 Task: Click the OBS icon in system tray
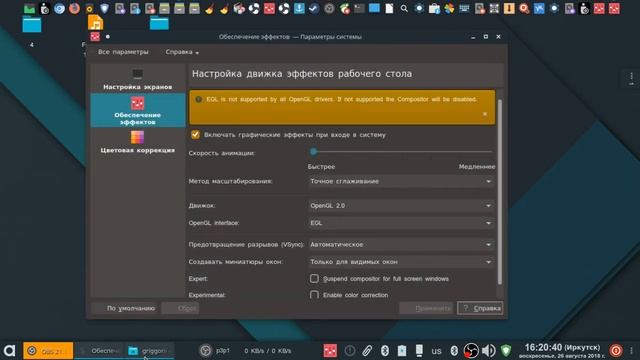tap(471, 350)
